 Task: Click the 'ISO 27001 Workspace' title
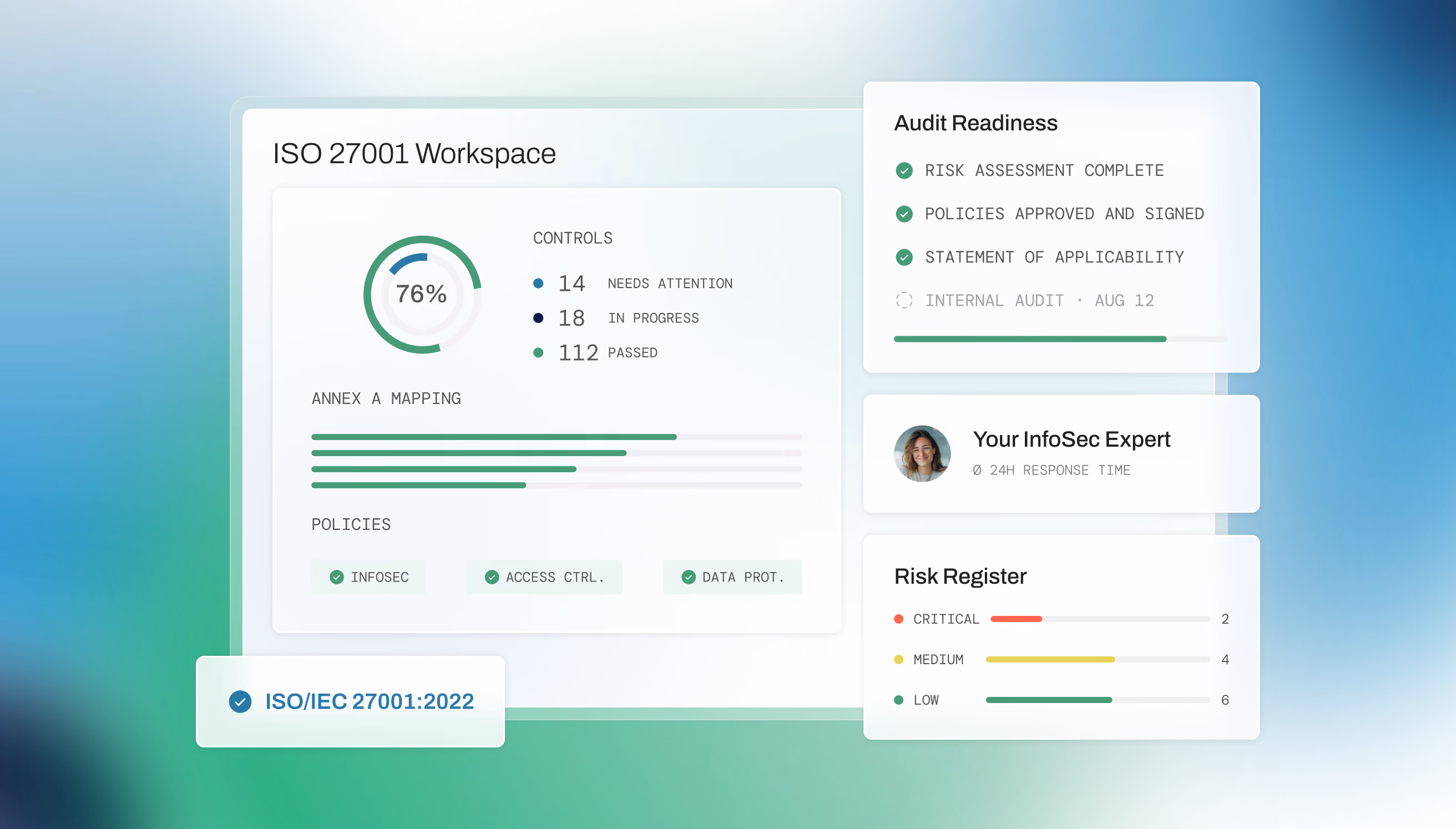[414, 153]
